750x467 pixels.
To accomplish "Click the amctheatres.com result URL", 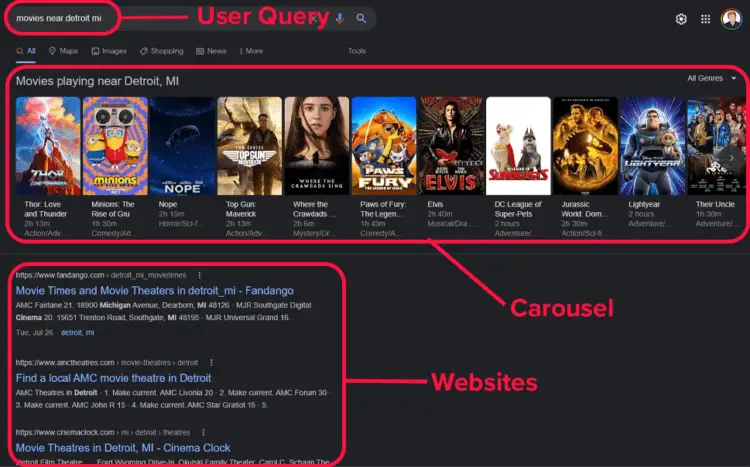I will [x=107, y=363].
